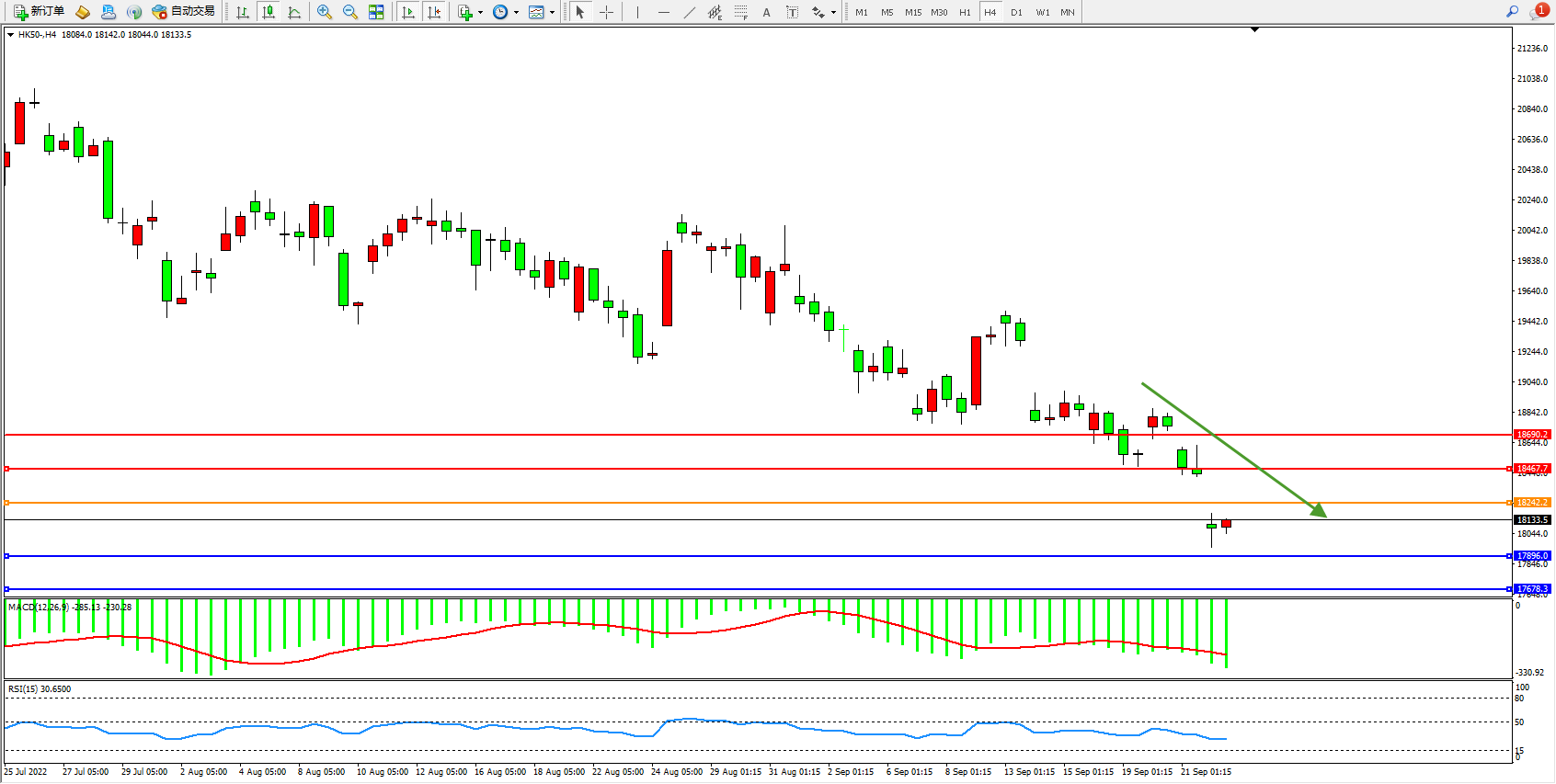Select the Fibonacci retracement tool

[740, 12]
